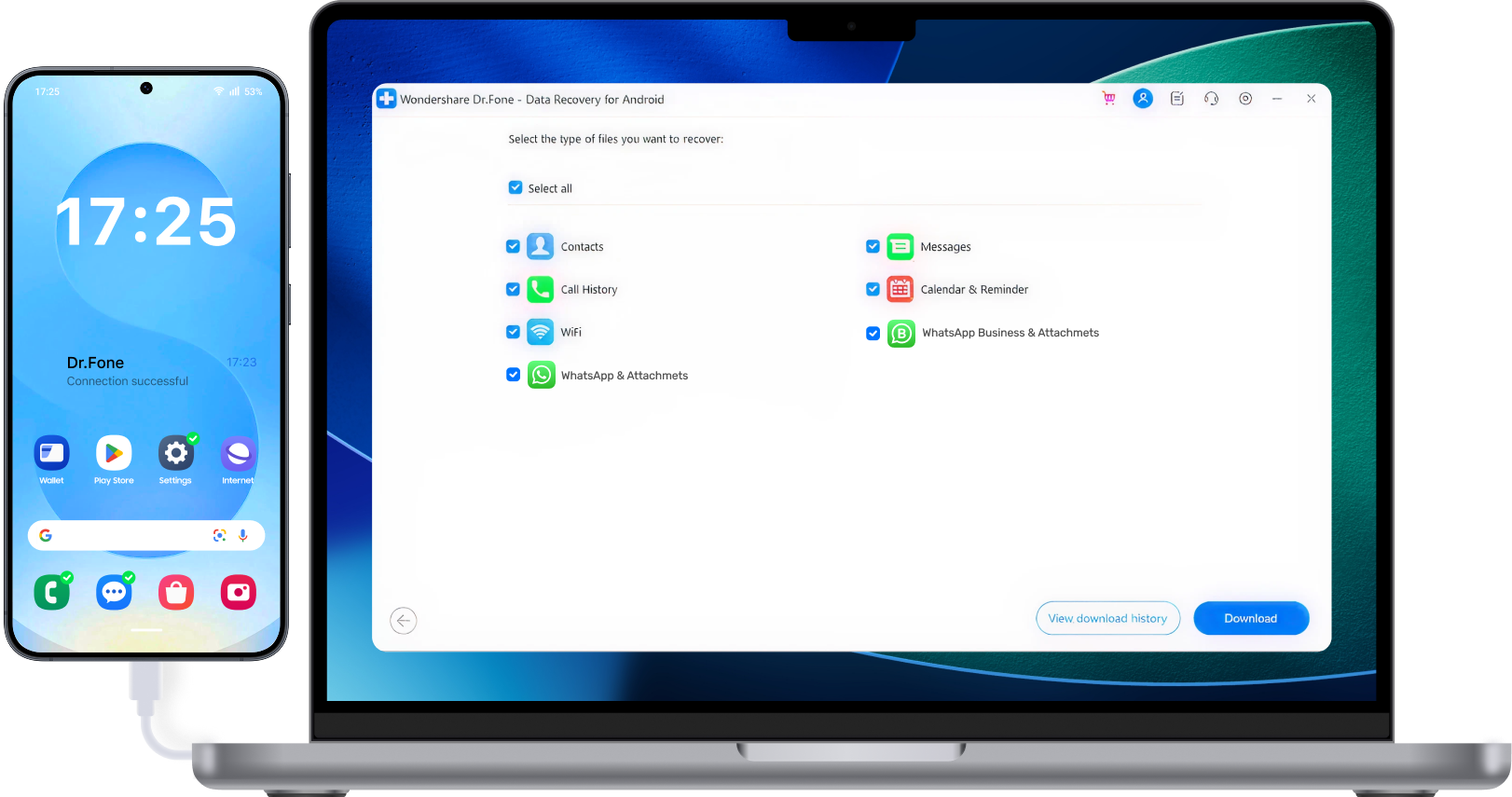The image size is (1512, 797).
Task: Click the Calendar & Reminder label
Action: [x=974, y=290]
